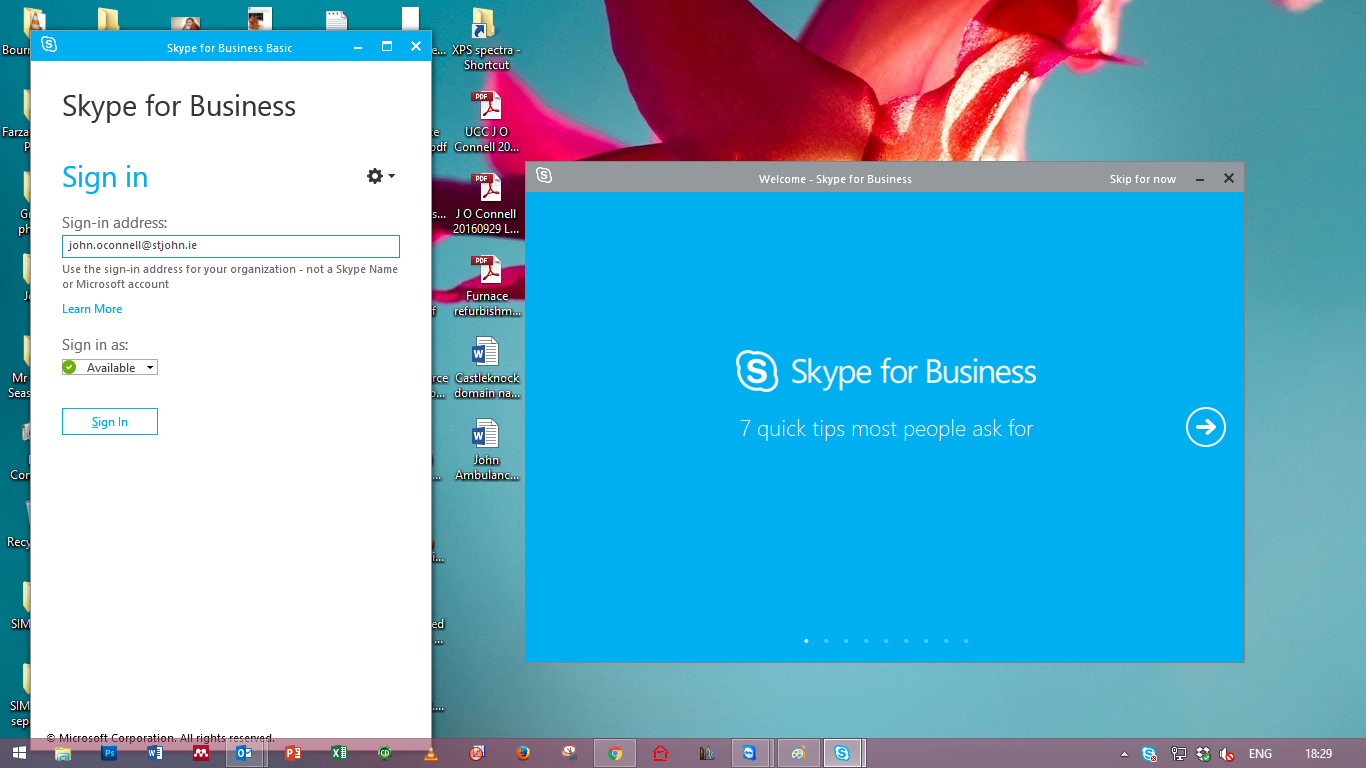Expand the arrow next to the gear icon
The height and width of the screenshot is (768, 1366).
coord(391,176)
